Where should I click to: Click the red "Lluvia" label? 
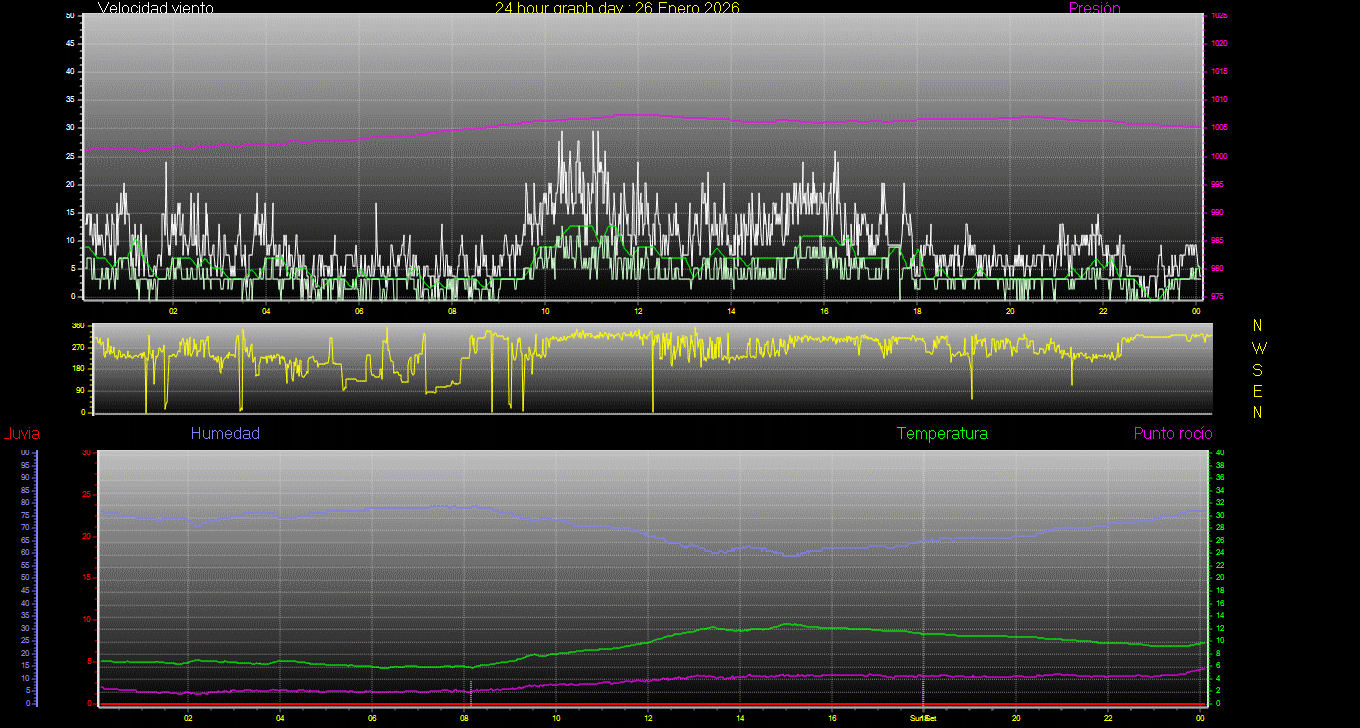tap(22, 434)
